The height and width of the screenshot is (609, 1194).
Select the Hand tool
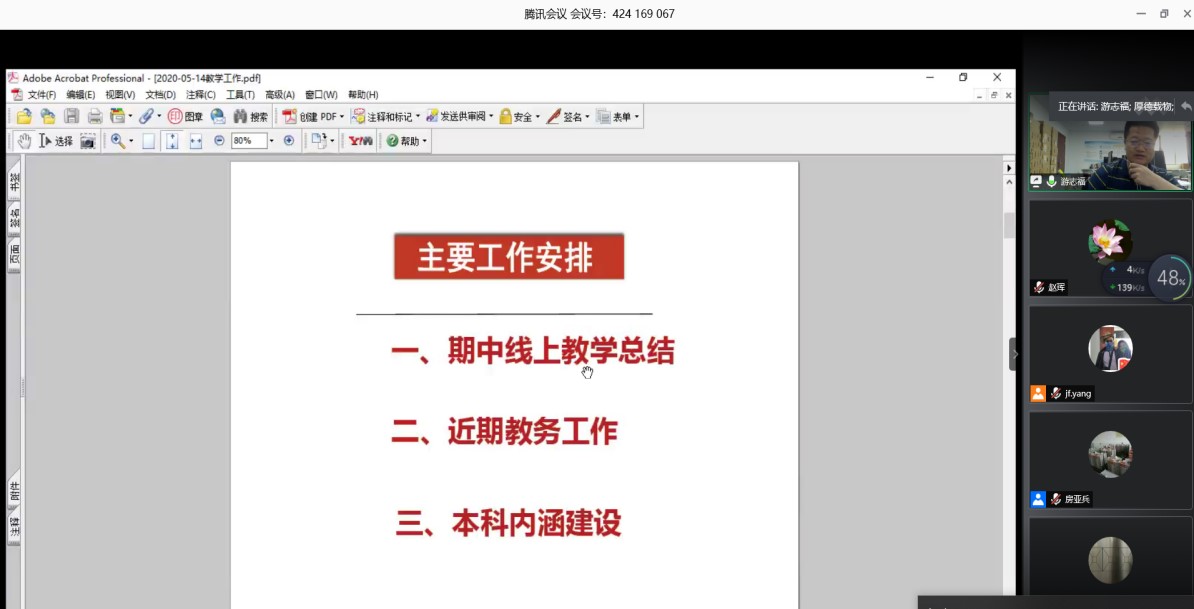[24, 141]
